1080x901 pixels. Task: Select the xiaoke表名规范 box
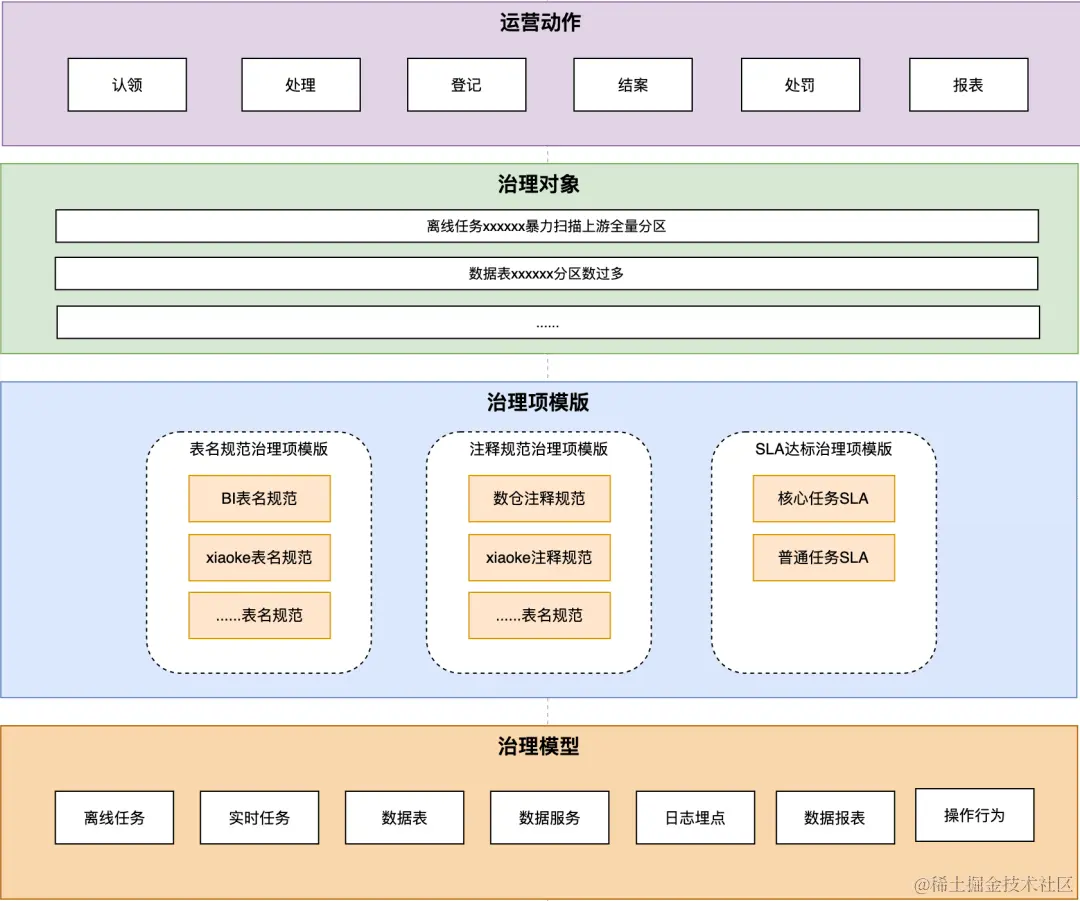tap(260, 557)
